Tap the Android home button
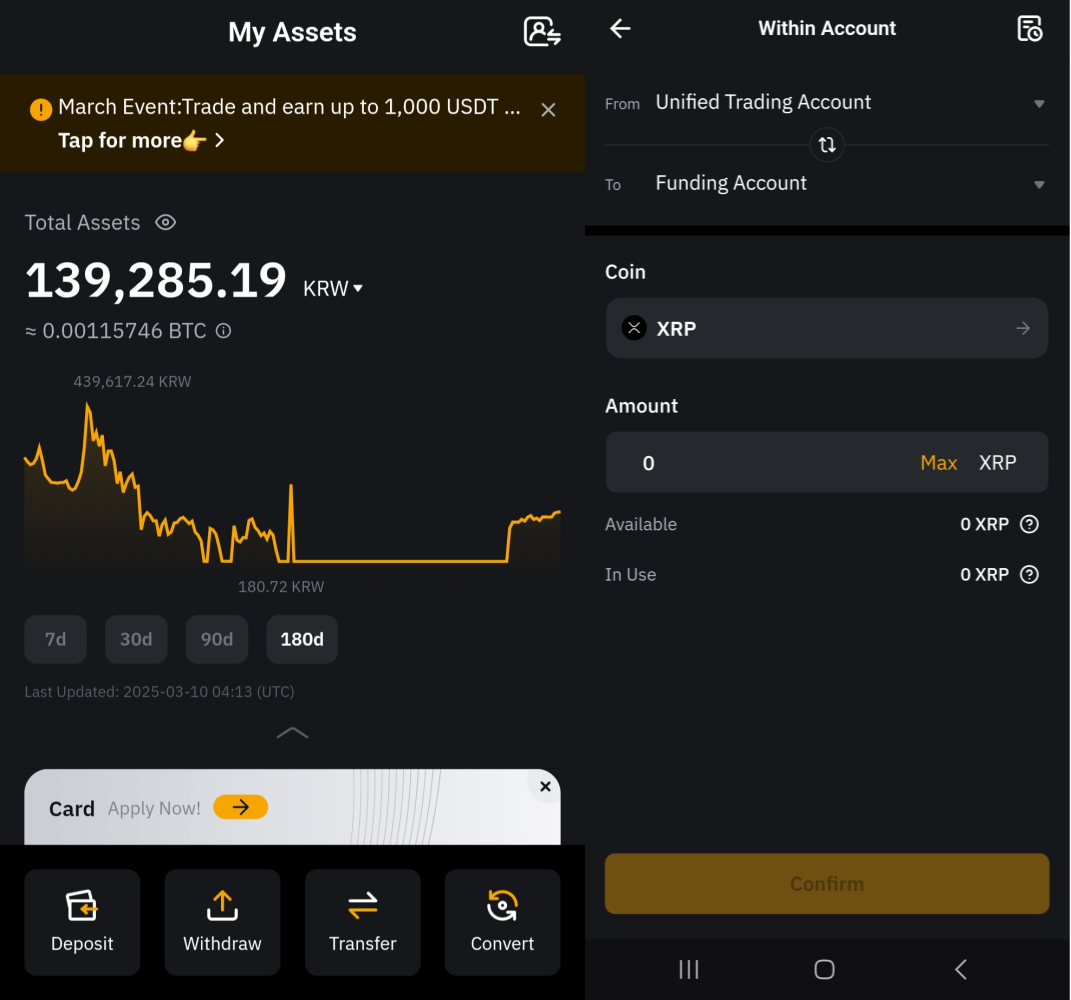The image size is (1071, 1000). point(824,969)
